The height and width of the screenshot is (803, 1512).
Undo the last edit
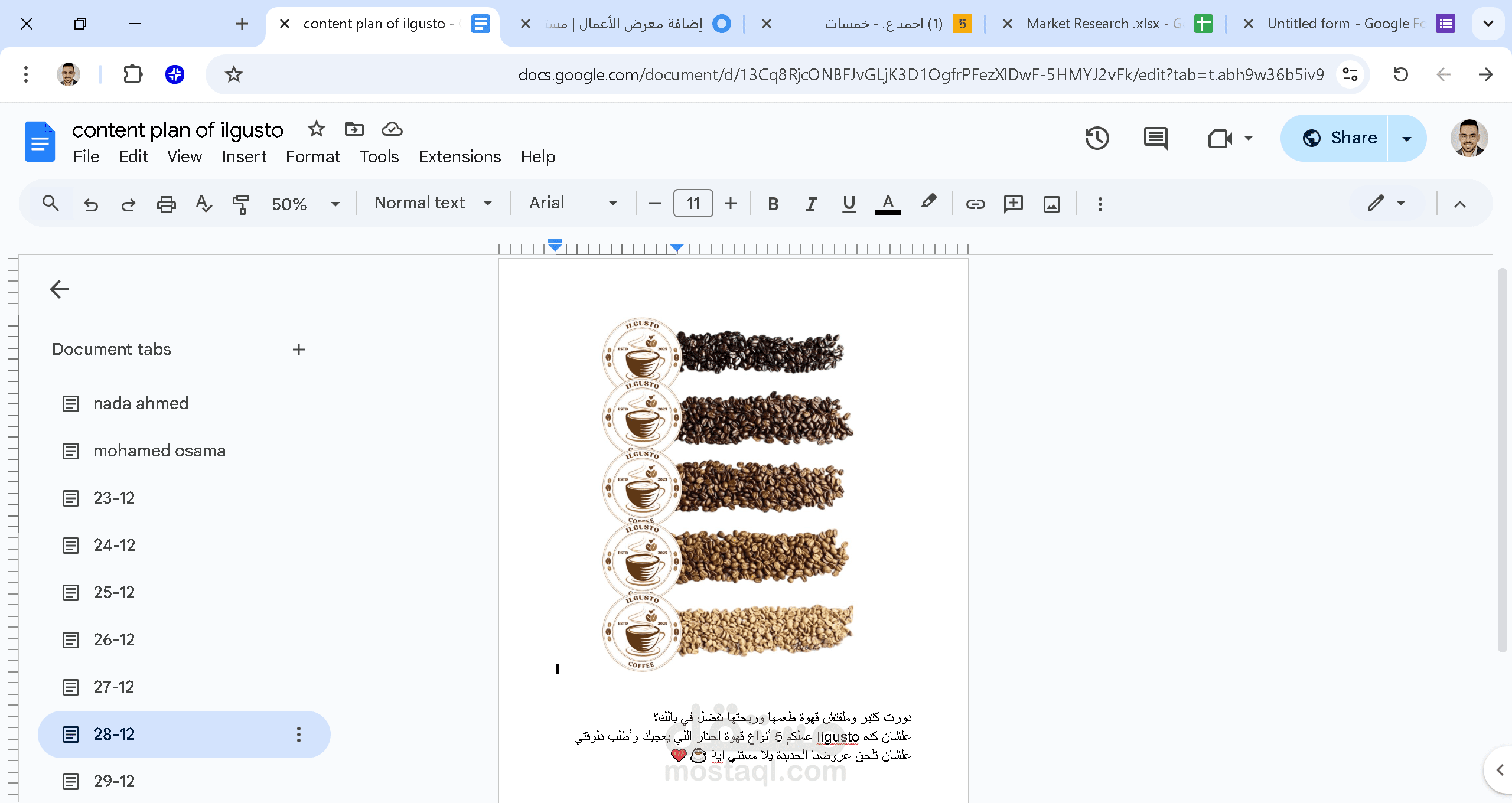pyautogui.click(x=91, y=204)
